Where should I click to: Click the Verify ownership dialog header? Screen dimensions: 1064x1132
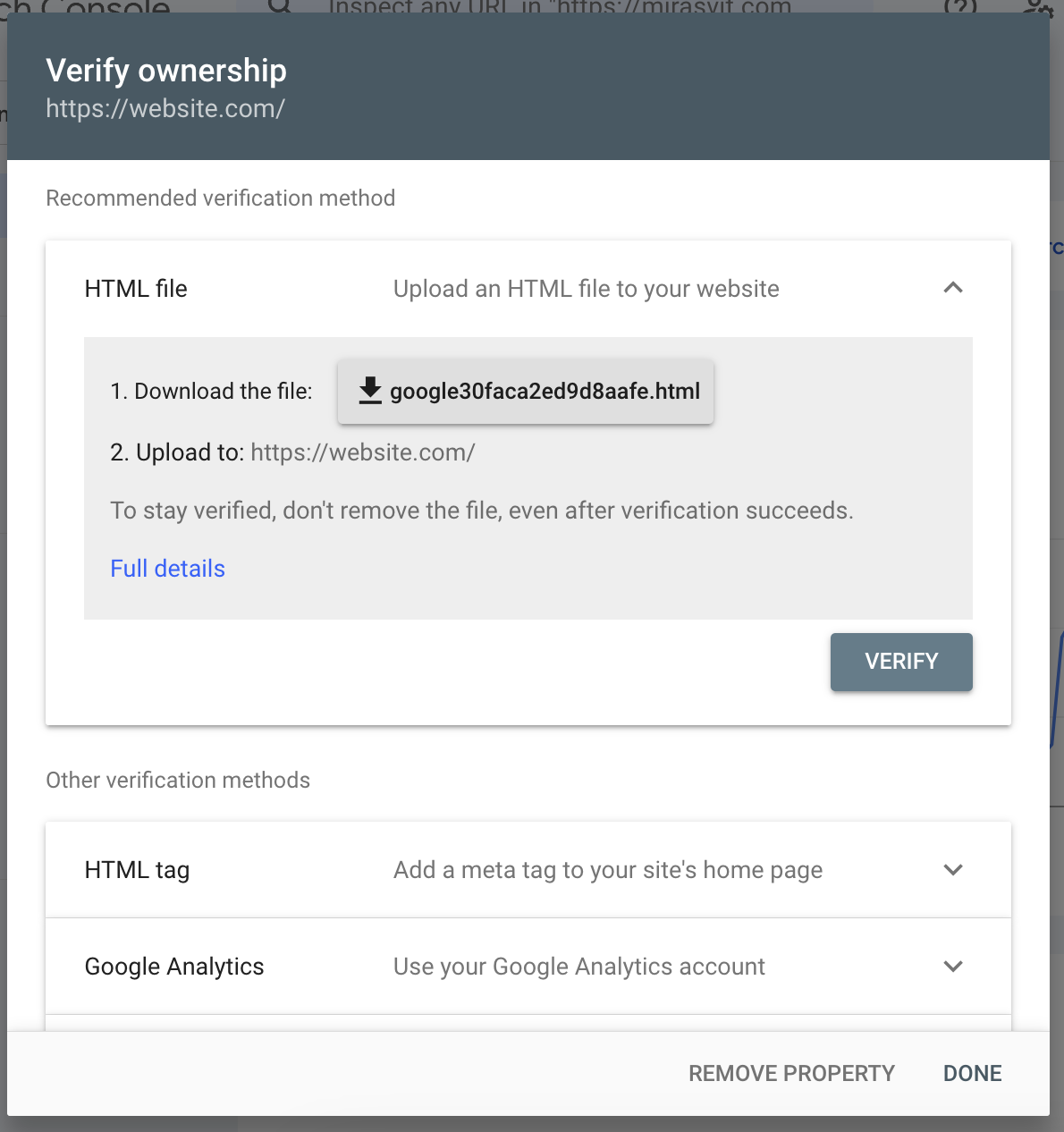(x=166, y=70)
